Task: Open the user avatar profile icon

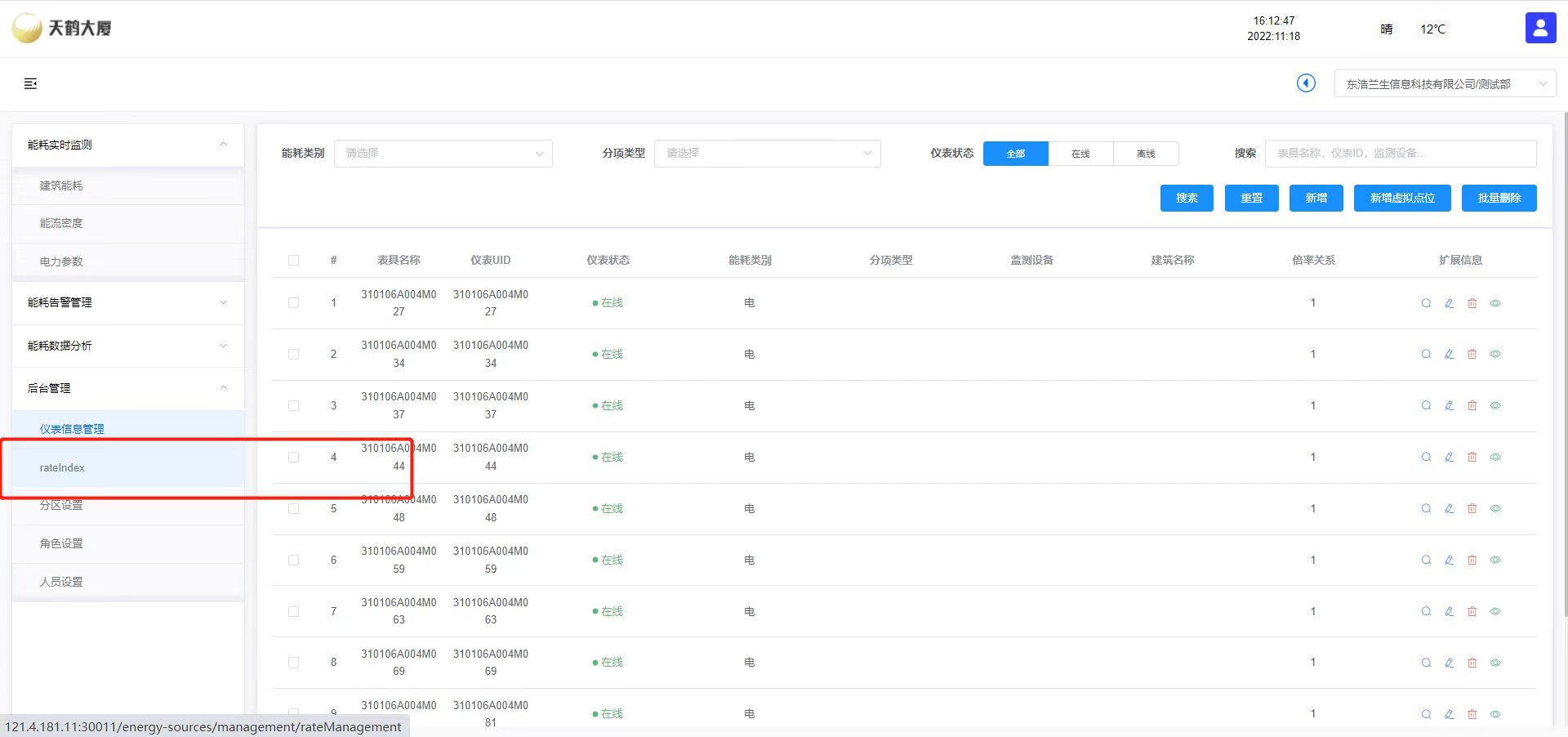Action: point(1540,28)
